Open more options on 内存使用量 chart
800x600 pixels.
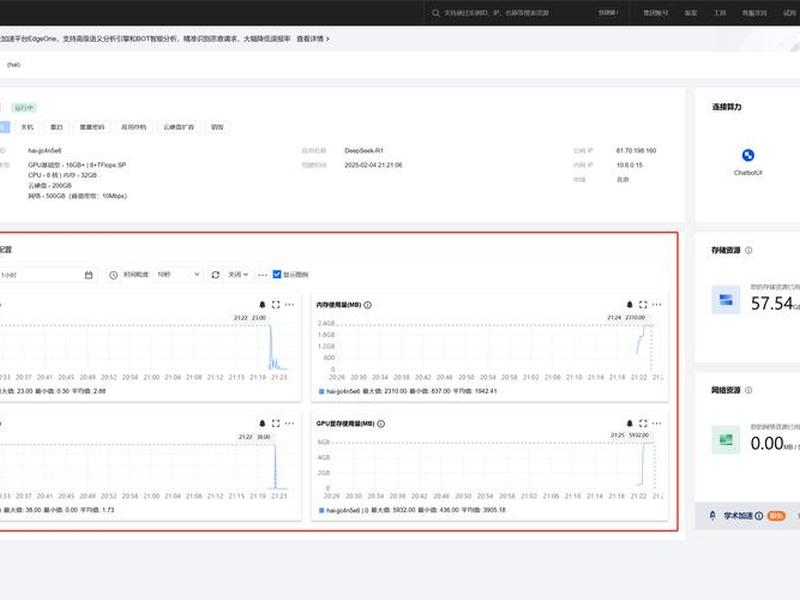tap(657, 305)
